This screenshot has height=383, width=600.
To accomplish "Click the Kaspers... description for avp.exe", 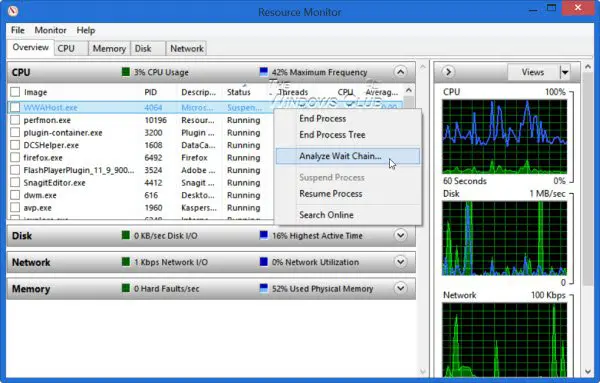I will 199,208.
